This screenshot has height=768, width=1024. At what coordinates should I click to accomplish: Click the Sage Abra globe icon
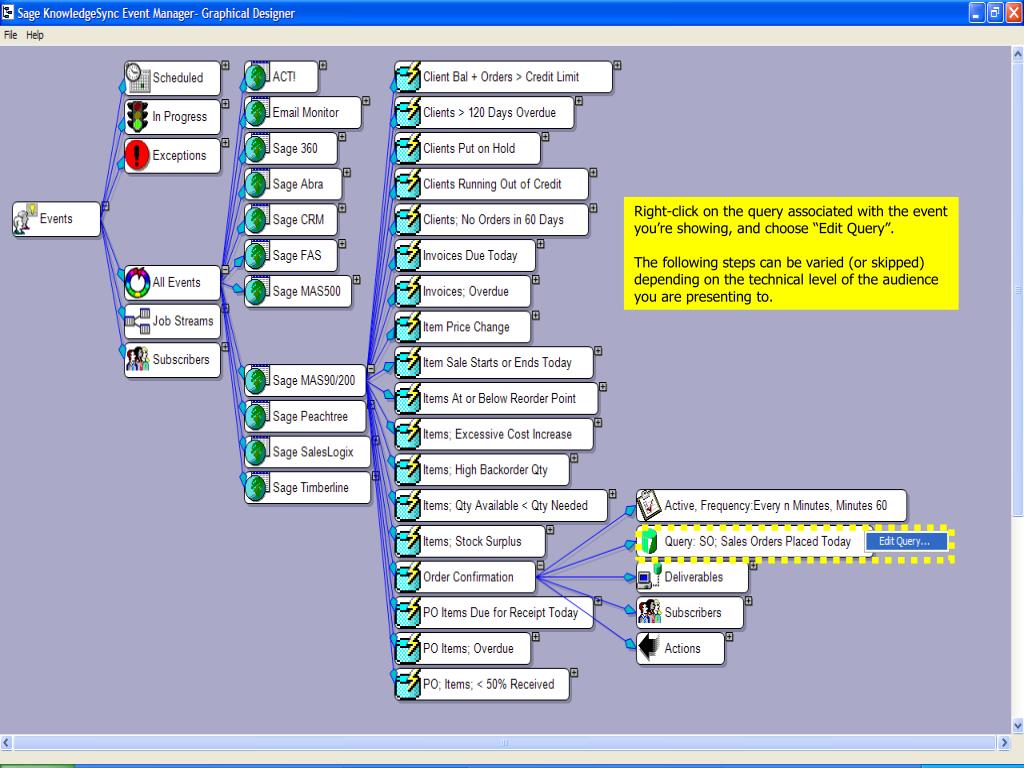pos(257,184)
